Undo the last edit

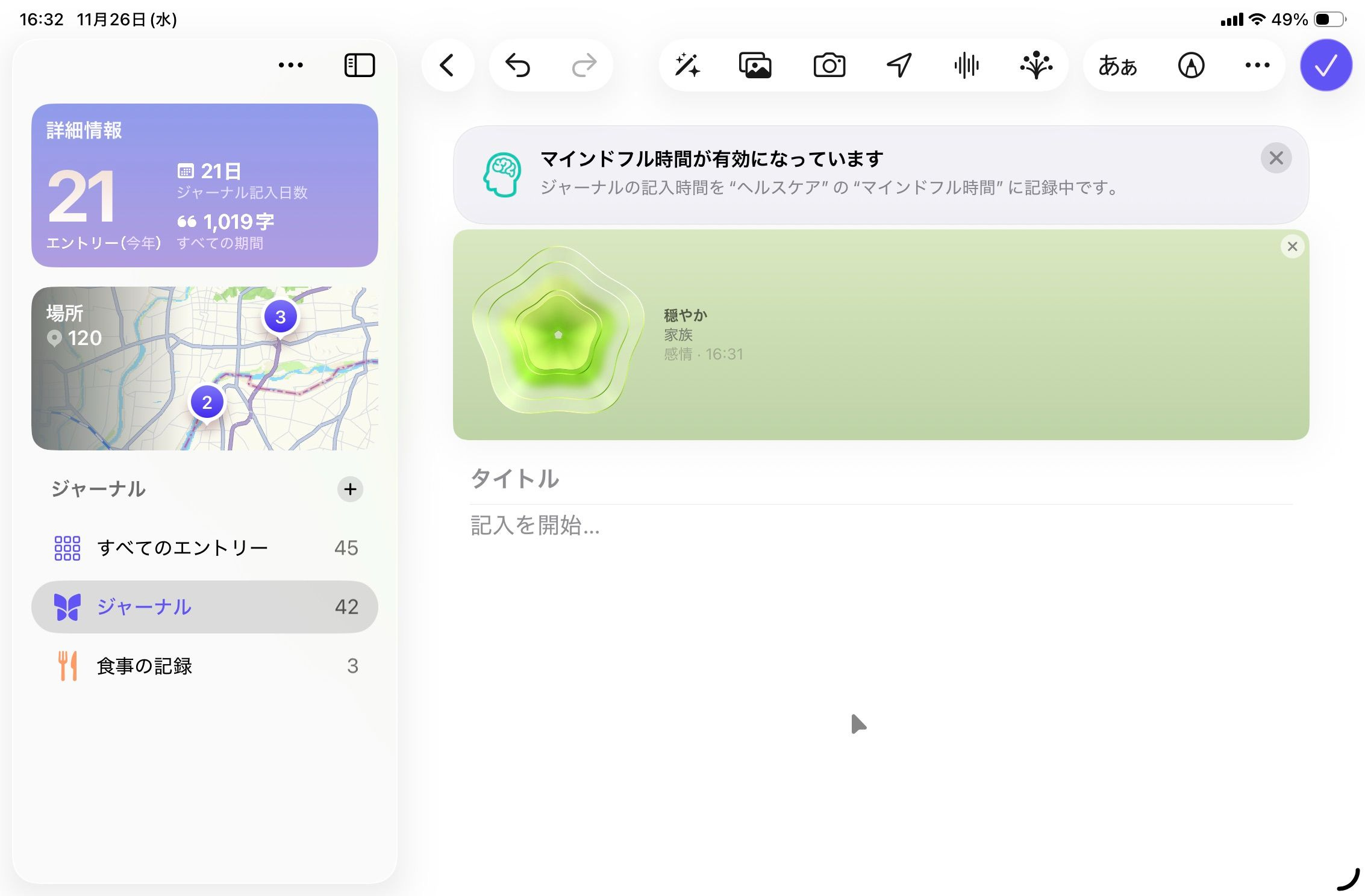click(517, 65)
